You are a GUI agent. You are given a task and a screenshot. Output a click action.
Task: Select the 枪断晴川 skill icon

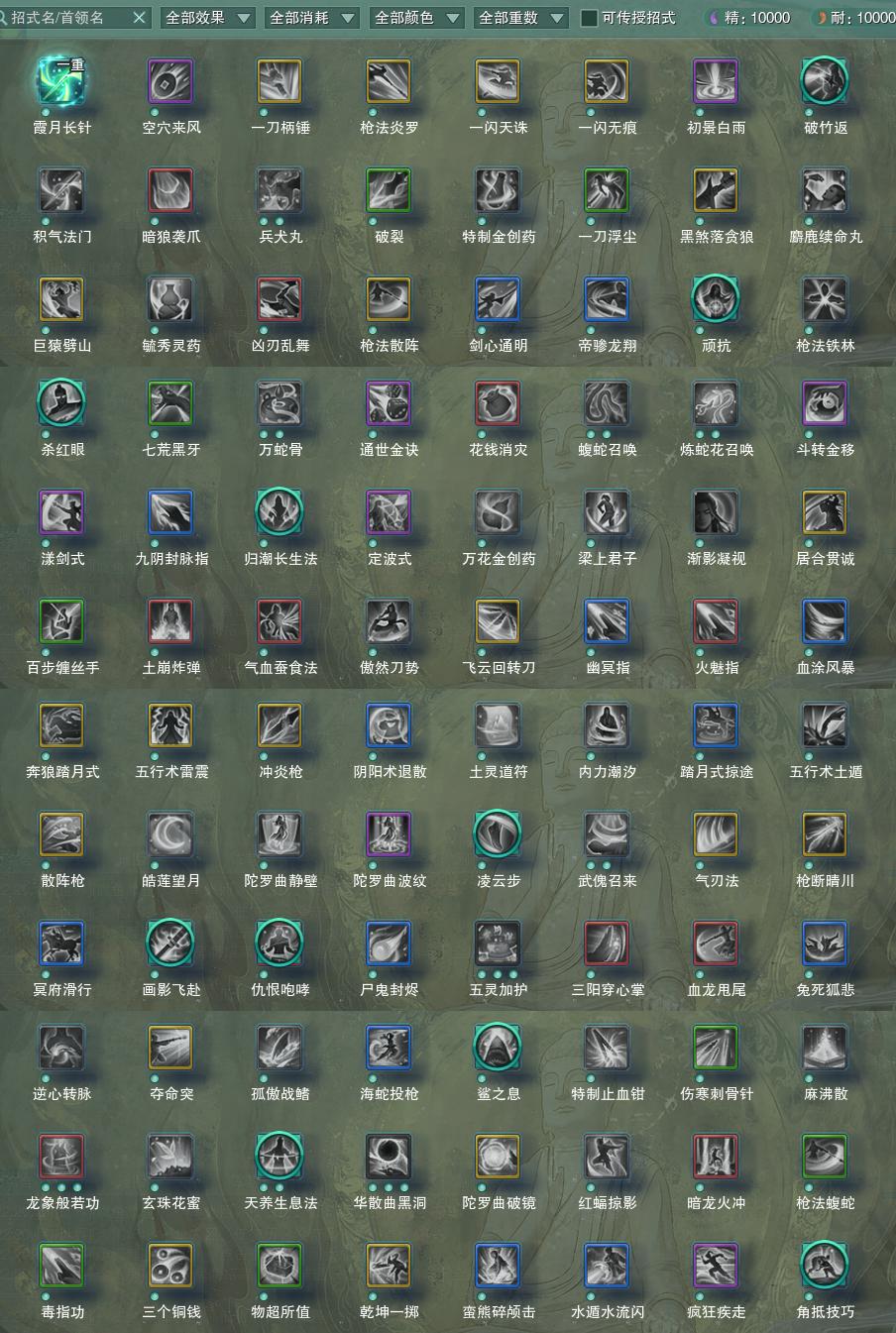pyautogui.click(x=825, y=834)
